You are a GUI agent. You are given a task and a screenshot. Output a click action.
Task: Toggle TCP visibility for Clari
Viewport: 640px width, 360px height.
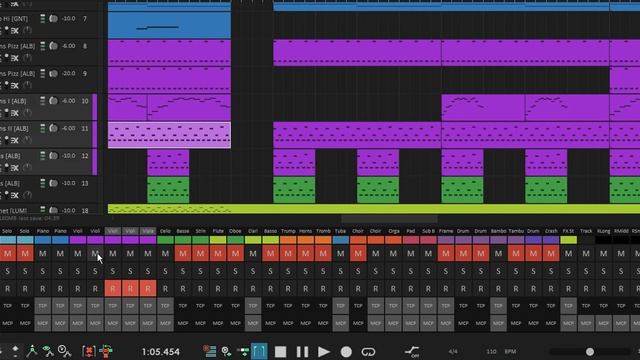pos(253,306)
